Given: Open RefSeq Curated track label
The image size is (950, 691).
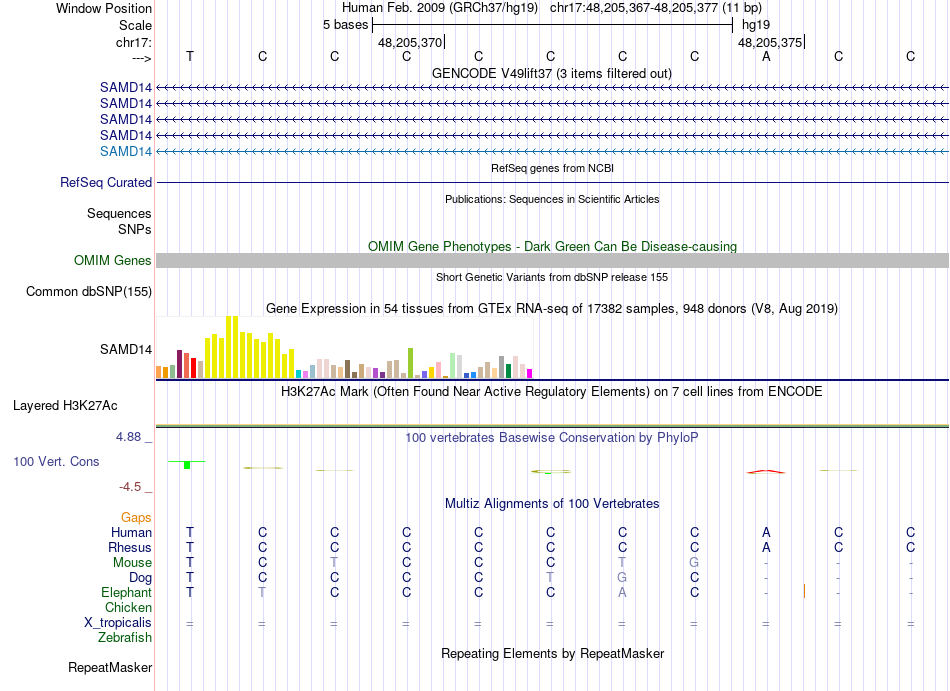Looking at the screenshot, I should coord(106,182).
